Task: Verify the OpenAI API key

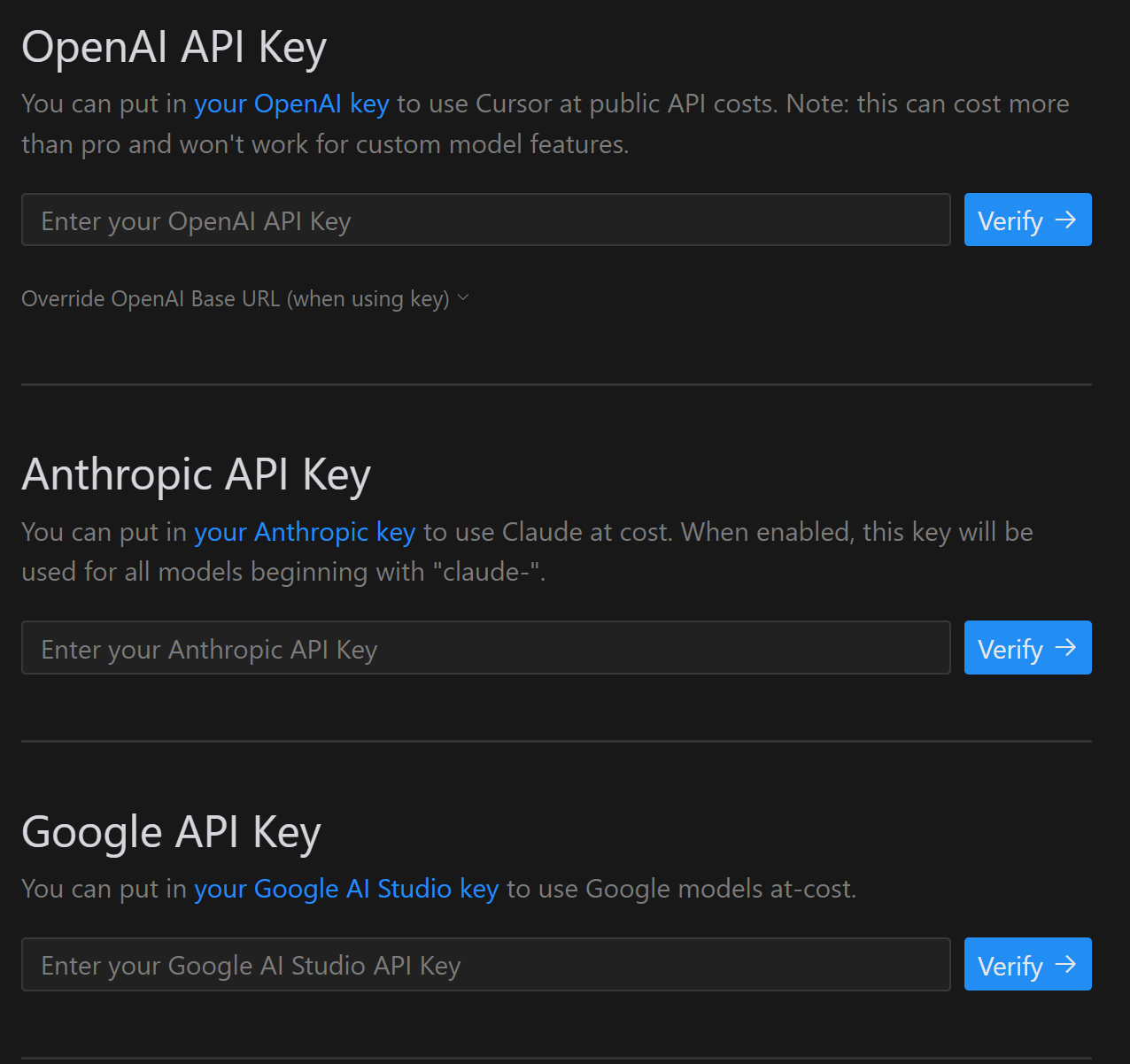Action: coord(1027,220)
